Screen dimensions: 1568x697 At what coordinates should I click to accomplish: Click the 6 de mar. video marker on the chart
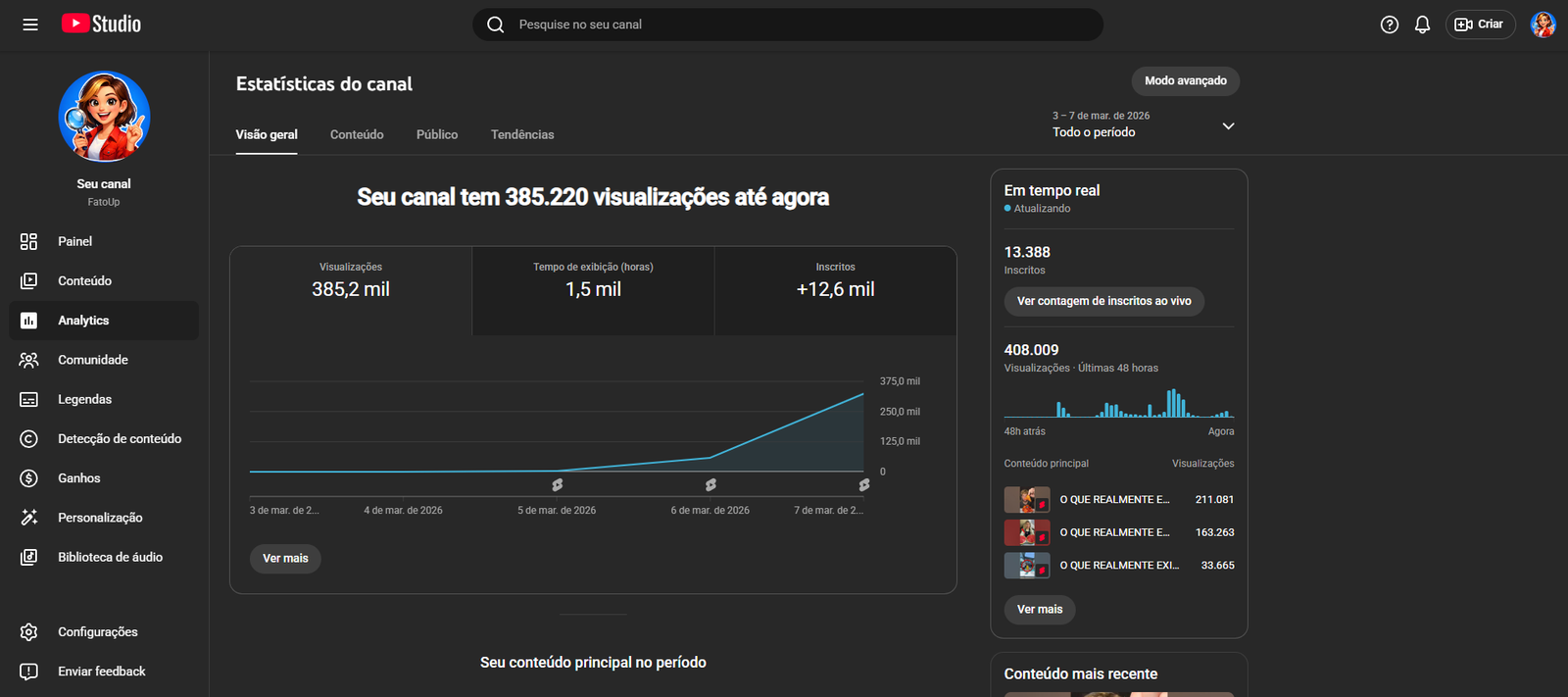710,485
